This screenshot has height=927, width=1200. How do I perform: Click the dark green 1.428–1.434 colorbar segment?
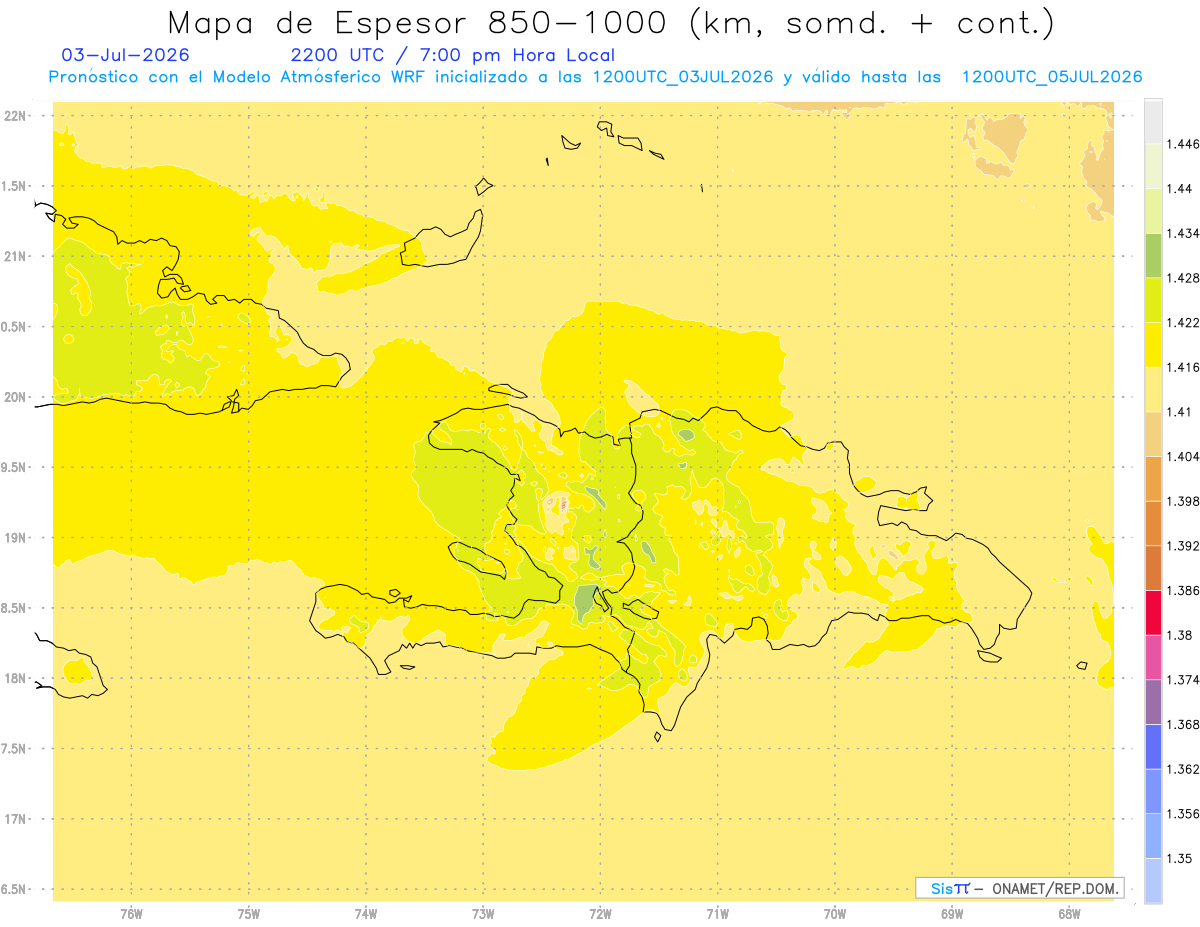coord(1153,255)
